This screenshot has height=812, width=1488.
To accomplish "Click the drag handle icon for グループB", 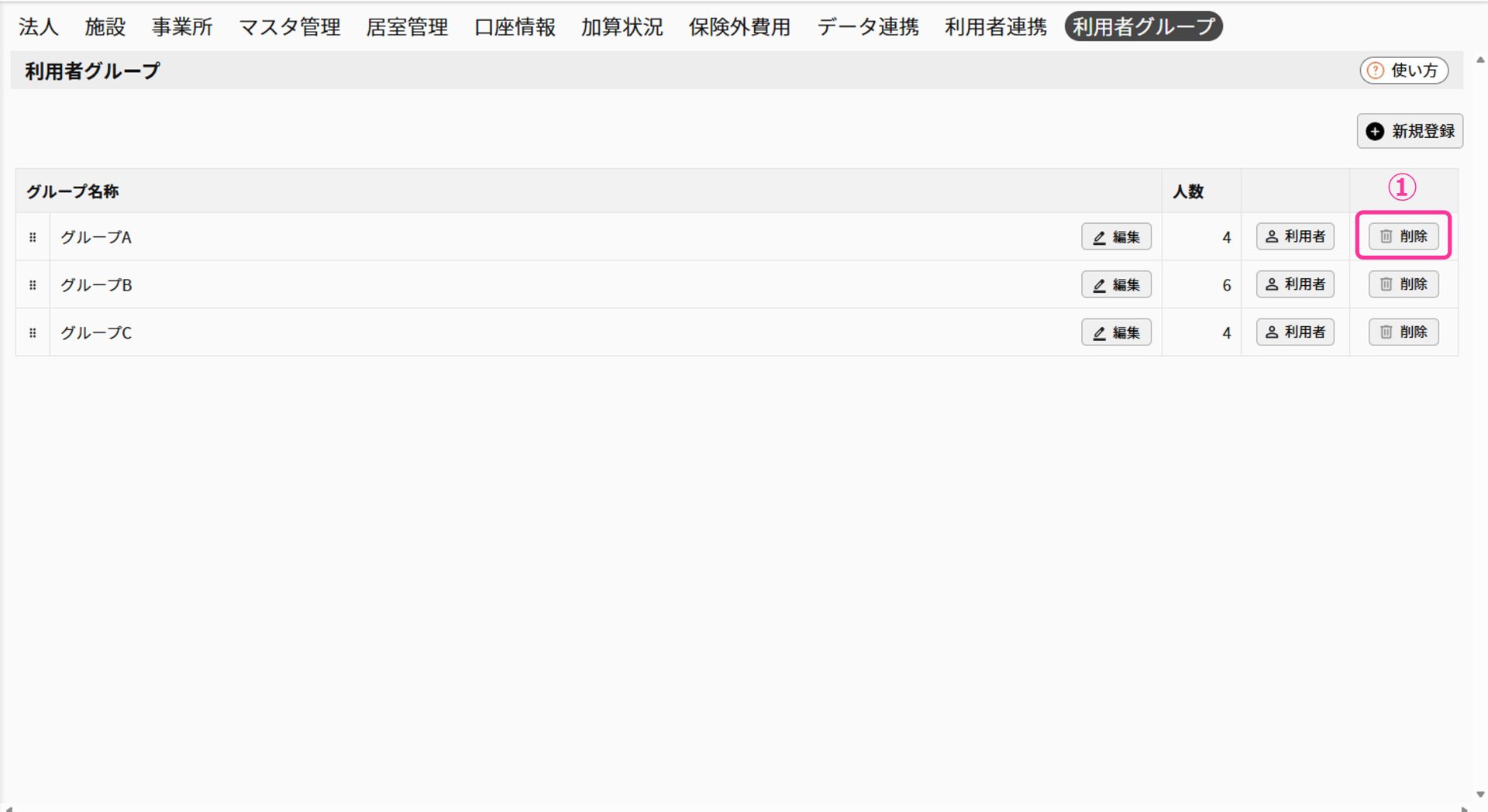I will click(33, 285).
